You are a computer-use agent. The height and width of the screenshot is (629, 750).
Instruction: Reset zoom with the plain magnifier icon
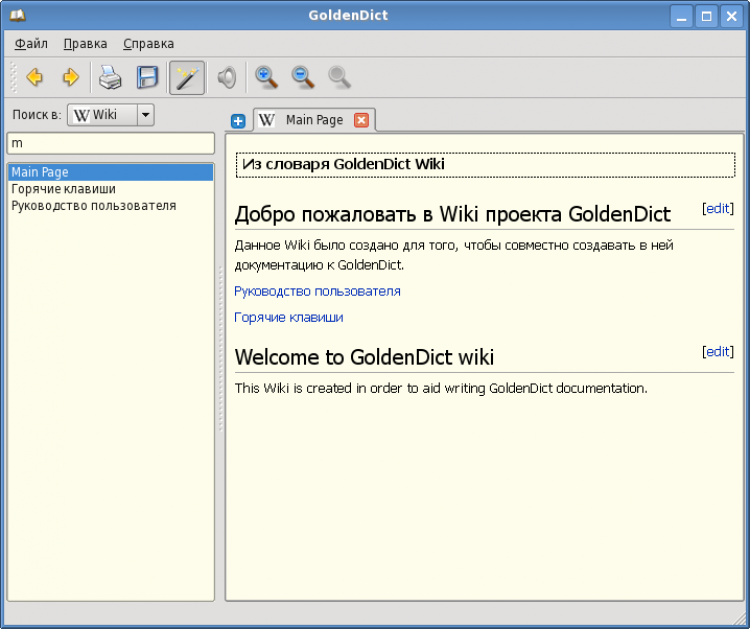[340, 77]
